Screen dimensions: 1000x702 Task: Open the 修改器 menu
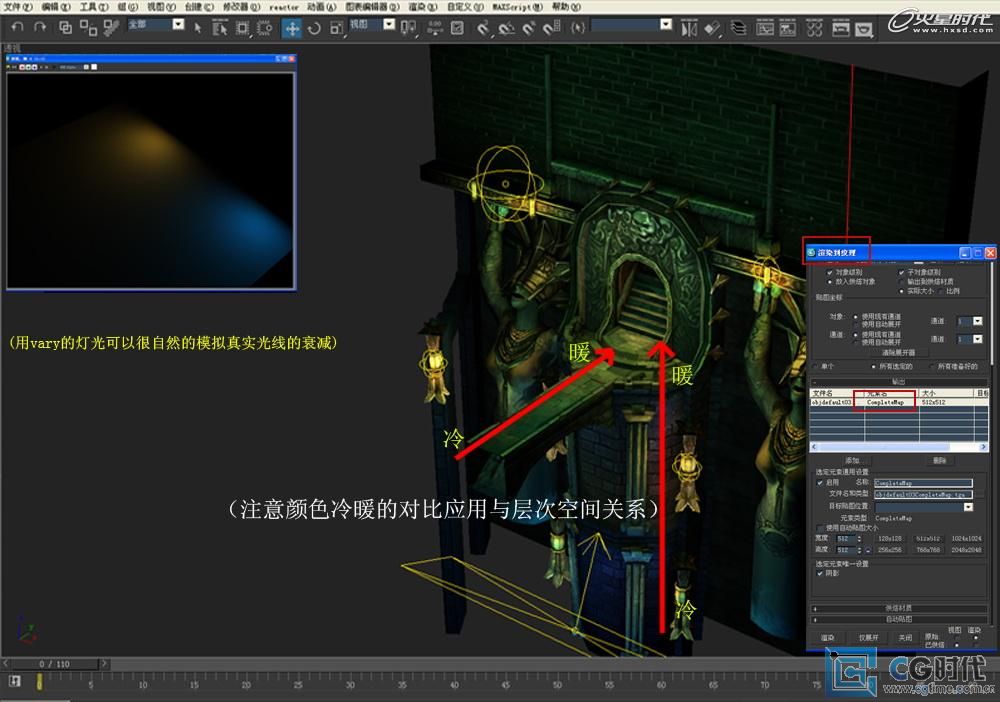pos(241,7)
